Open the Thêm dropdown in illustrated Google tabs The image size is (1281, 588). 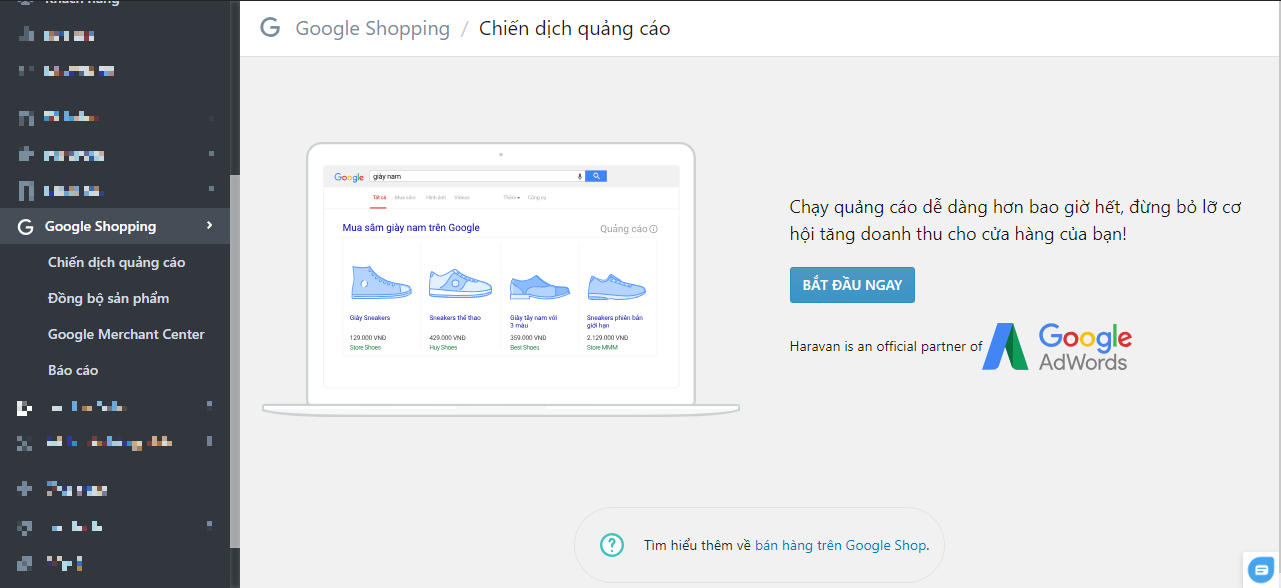click(x=511, y=198)
